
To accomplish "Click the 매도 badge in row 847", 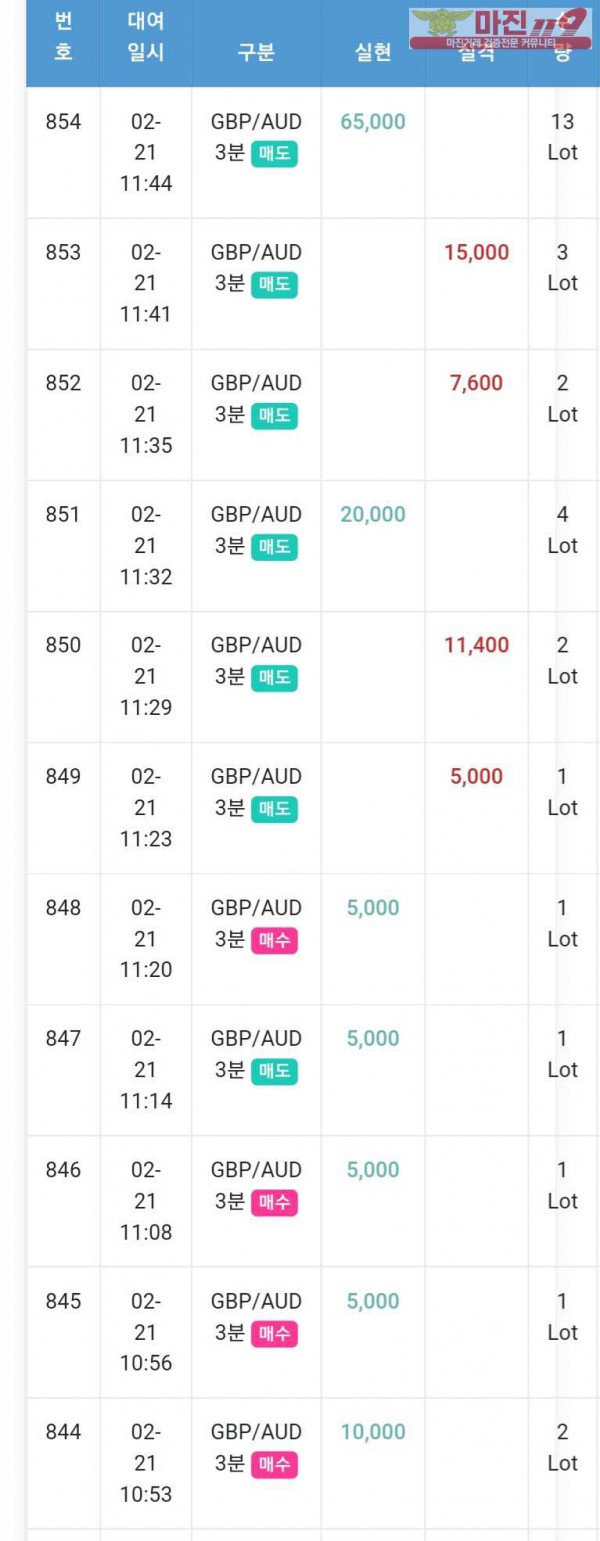I will (273, 1071).
